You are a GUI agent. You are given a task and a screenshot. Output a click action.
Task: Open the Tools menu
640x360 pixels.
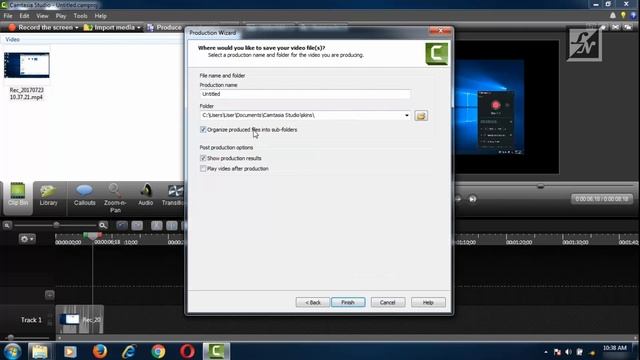coord(80,16)
